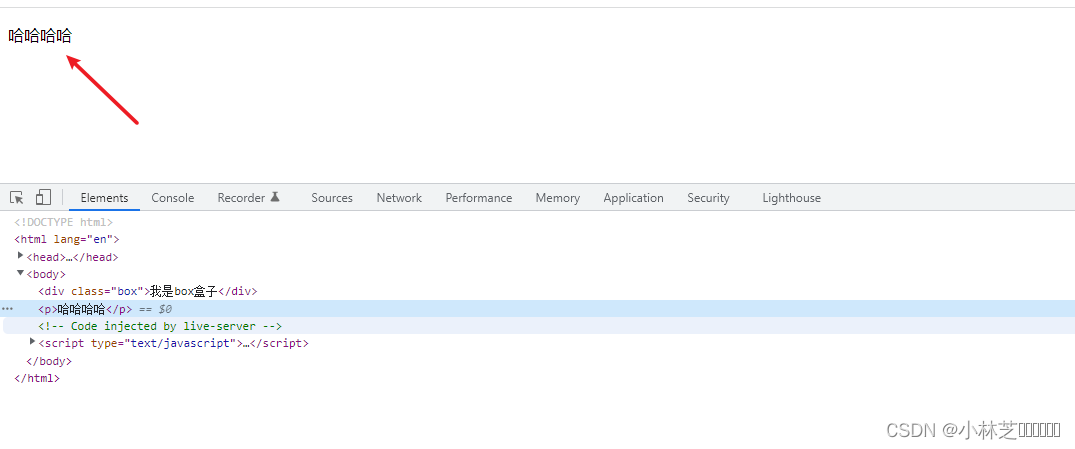
Task: Open the Network tab
Action: [399, 197]
